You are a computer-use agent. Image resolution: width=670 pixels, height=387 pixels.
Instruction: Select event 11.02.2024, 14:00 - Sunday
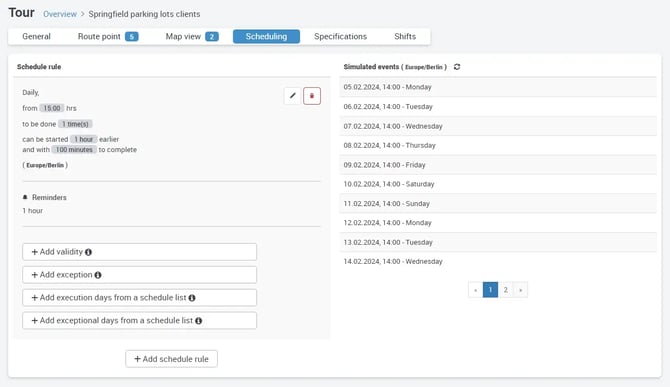(x=498, y=204)
